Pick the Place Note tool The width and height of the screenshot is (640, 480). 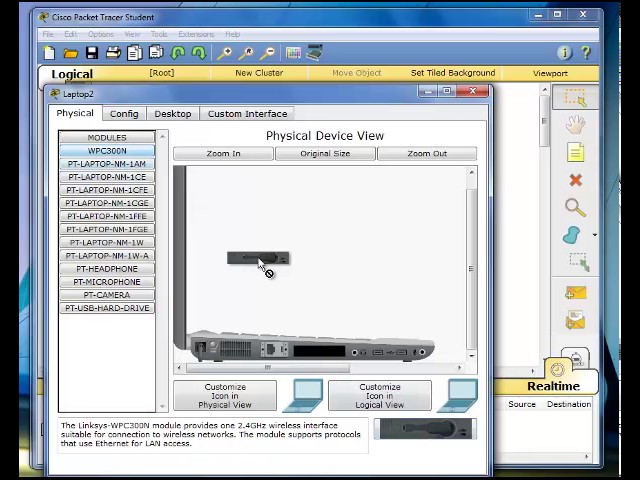576,153
